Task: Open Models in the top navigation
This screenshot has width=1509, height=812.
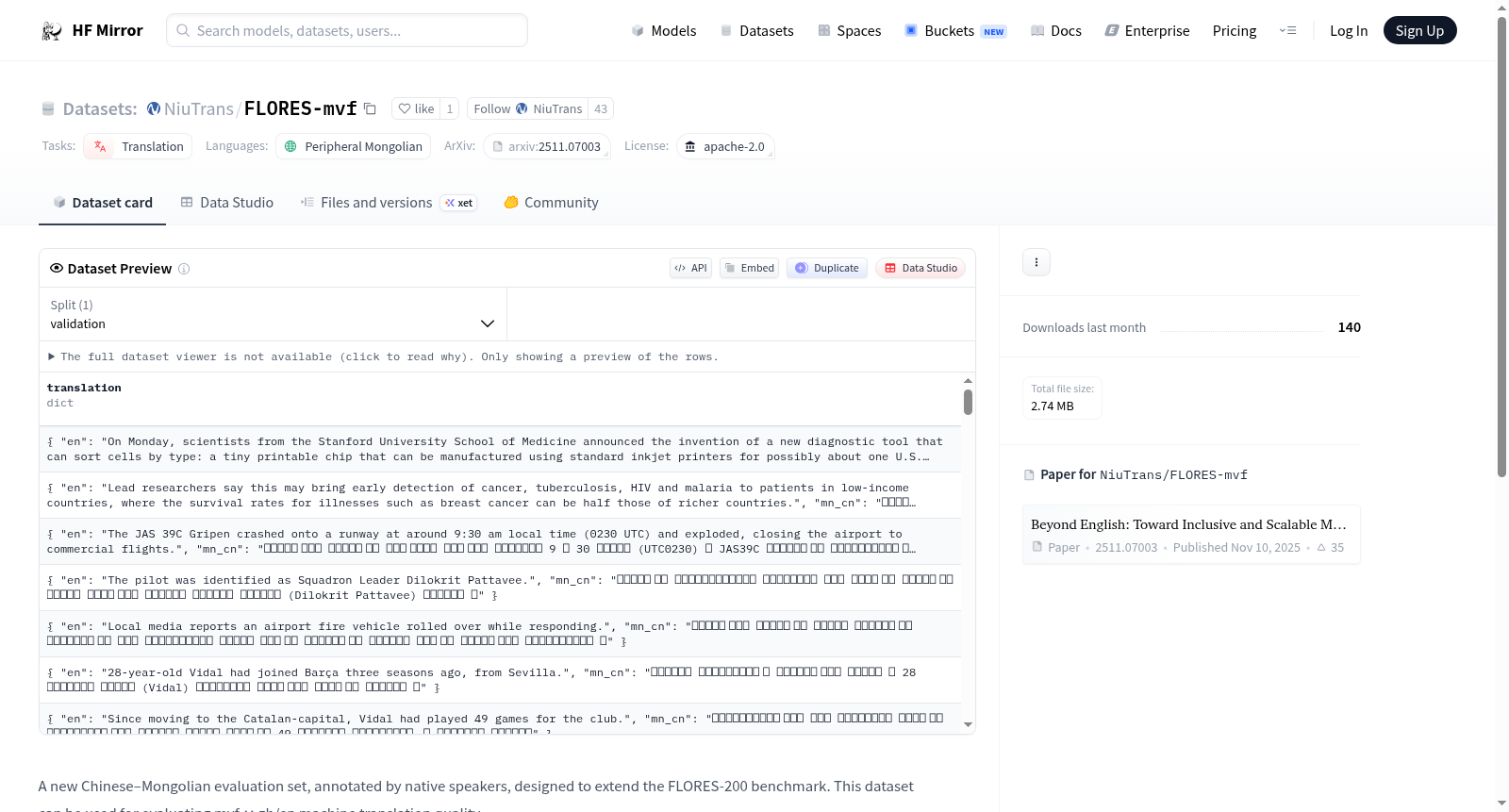Action: tap(664, 31)
